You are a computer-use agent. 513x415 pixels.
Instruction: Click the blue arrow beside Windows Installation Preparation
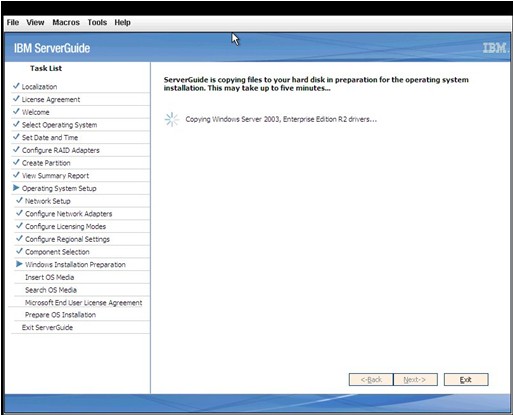(x=19, y=264)
